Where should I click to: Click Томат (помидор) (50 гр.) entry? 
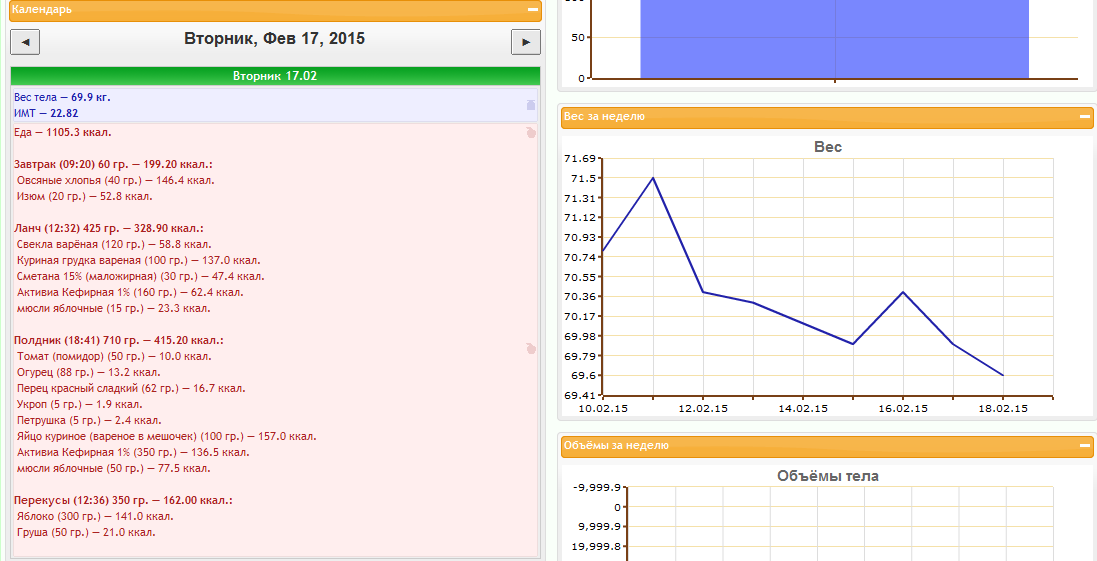[113, 357]
